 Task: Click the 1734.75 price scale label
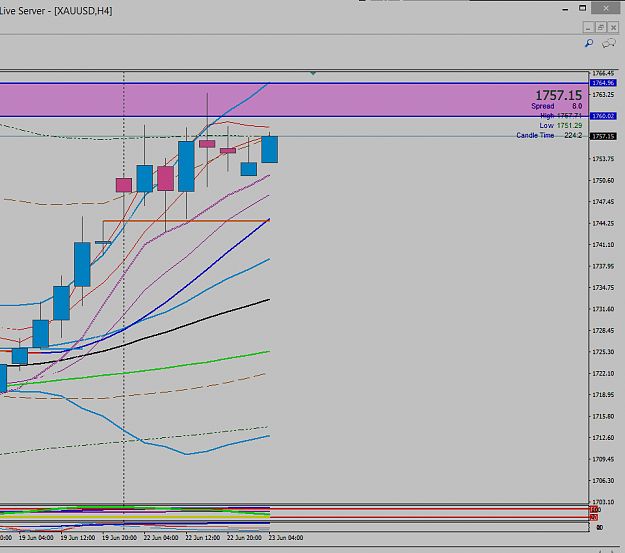pyautogui.click(x=603, y=287)
